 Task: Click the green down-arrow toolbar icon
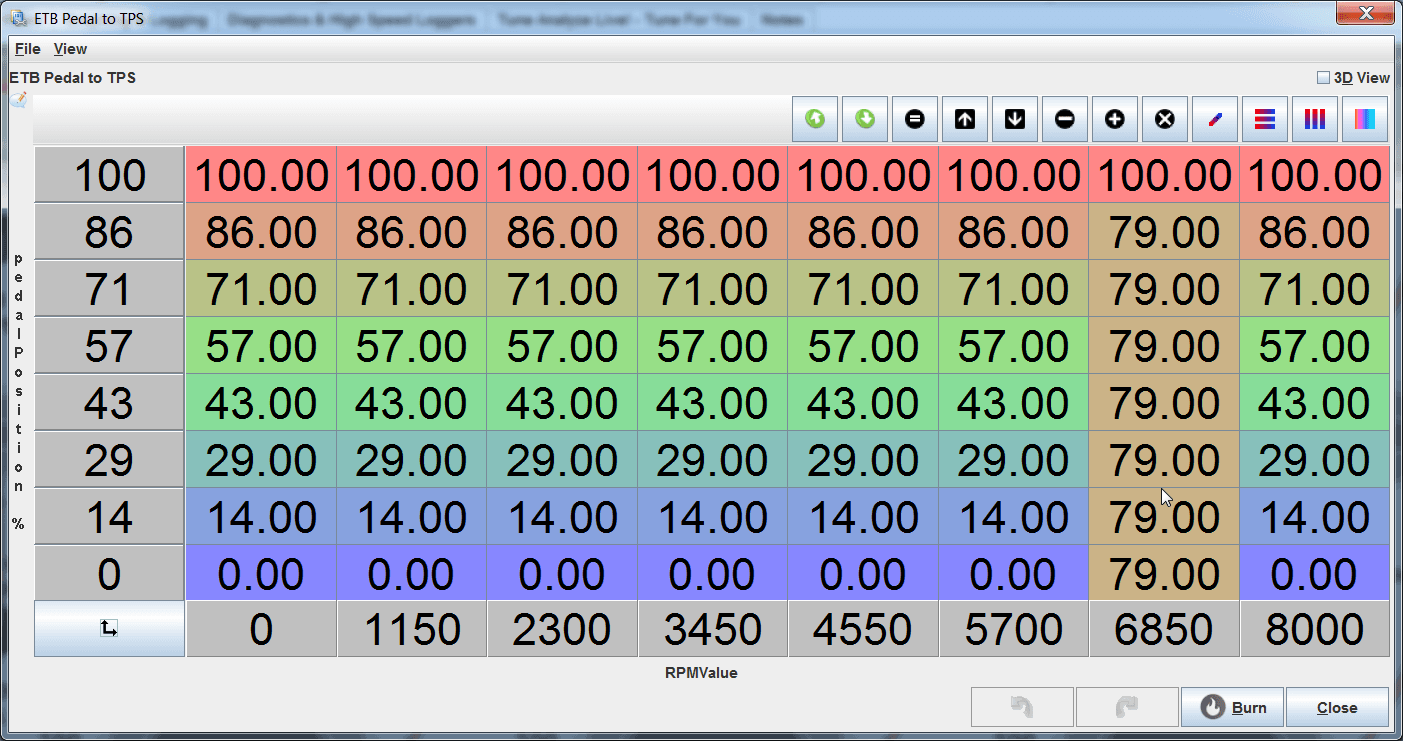click(x=865, y=119)
